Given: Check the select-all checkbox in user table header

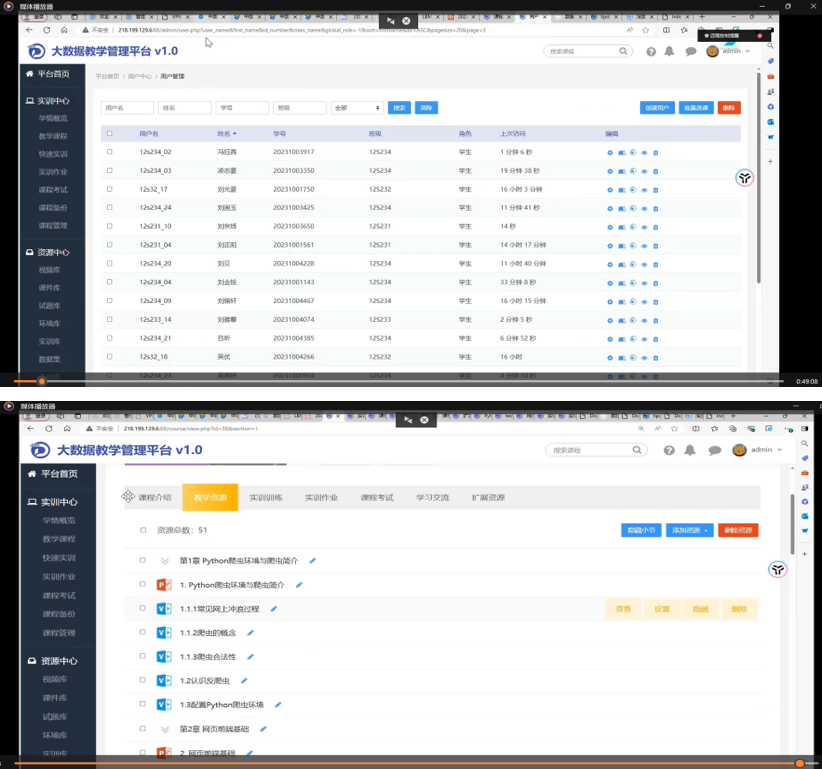Looking at the screenshot, I should (x=110, y=133).
